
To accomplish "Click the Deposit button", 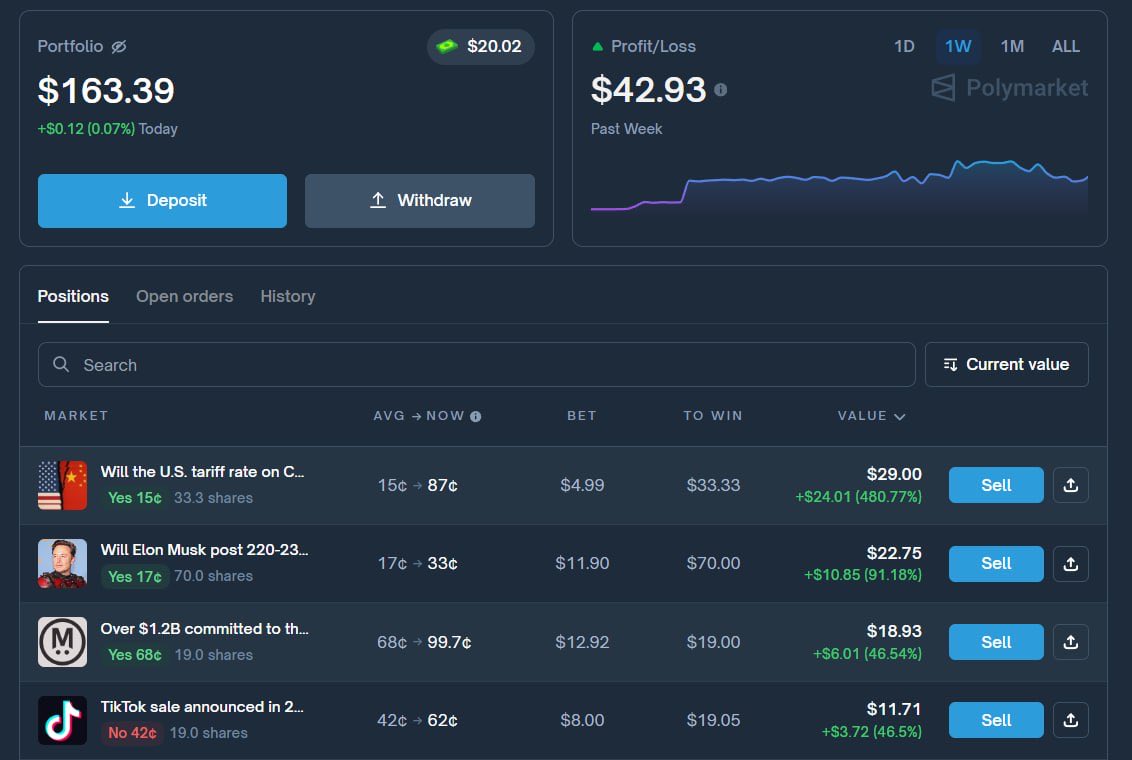I will click(x=162, y=201).
